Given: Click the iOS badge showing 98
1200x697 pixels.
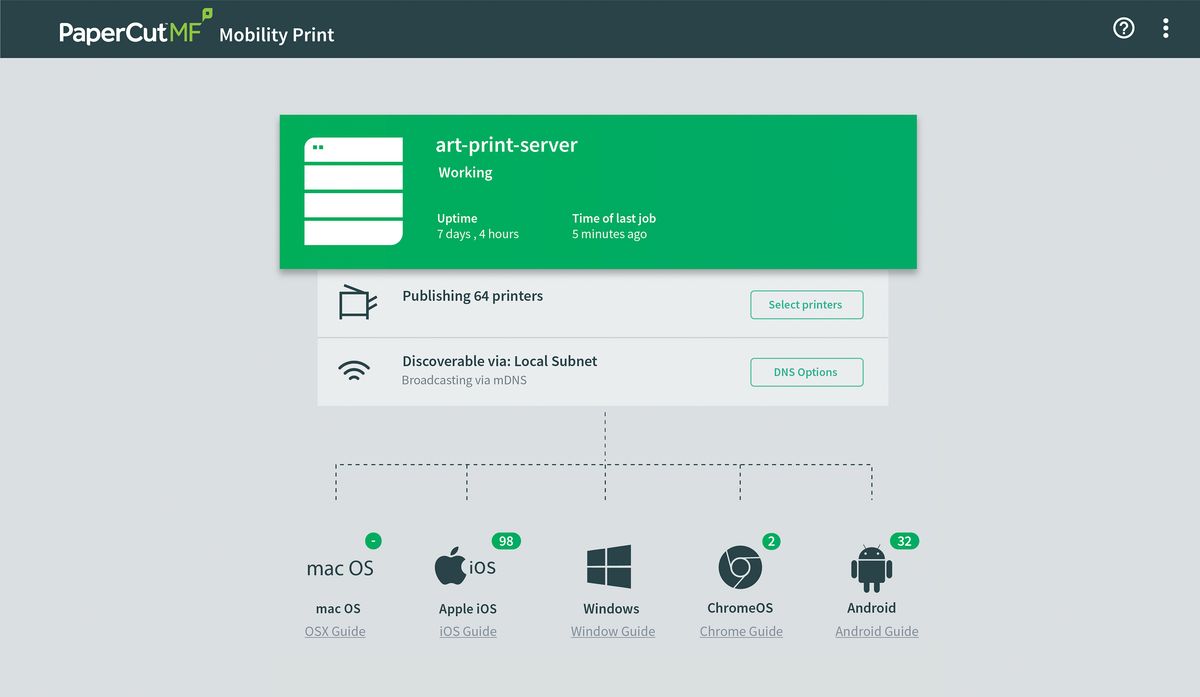Looking at the screenshot, I should [x=506, y=541].
